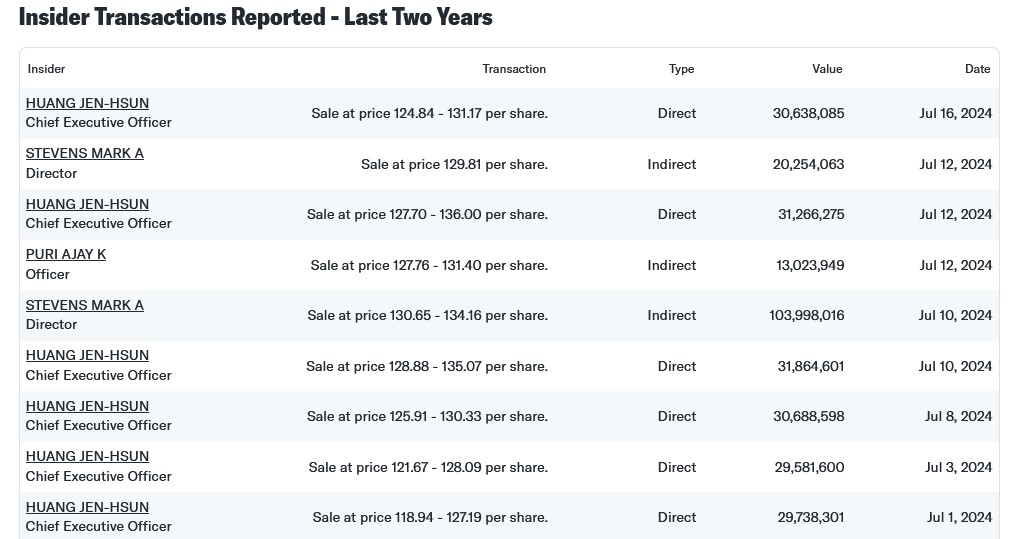1016x539 pixels.
Task: Open the PURI AJAY K insider link
Action: [66, 254]
